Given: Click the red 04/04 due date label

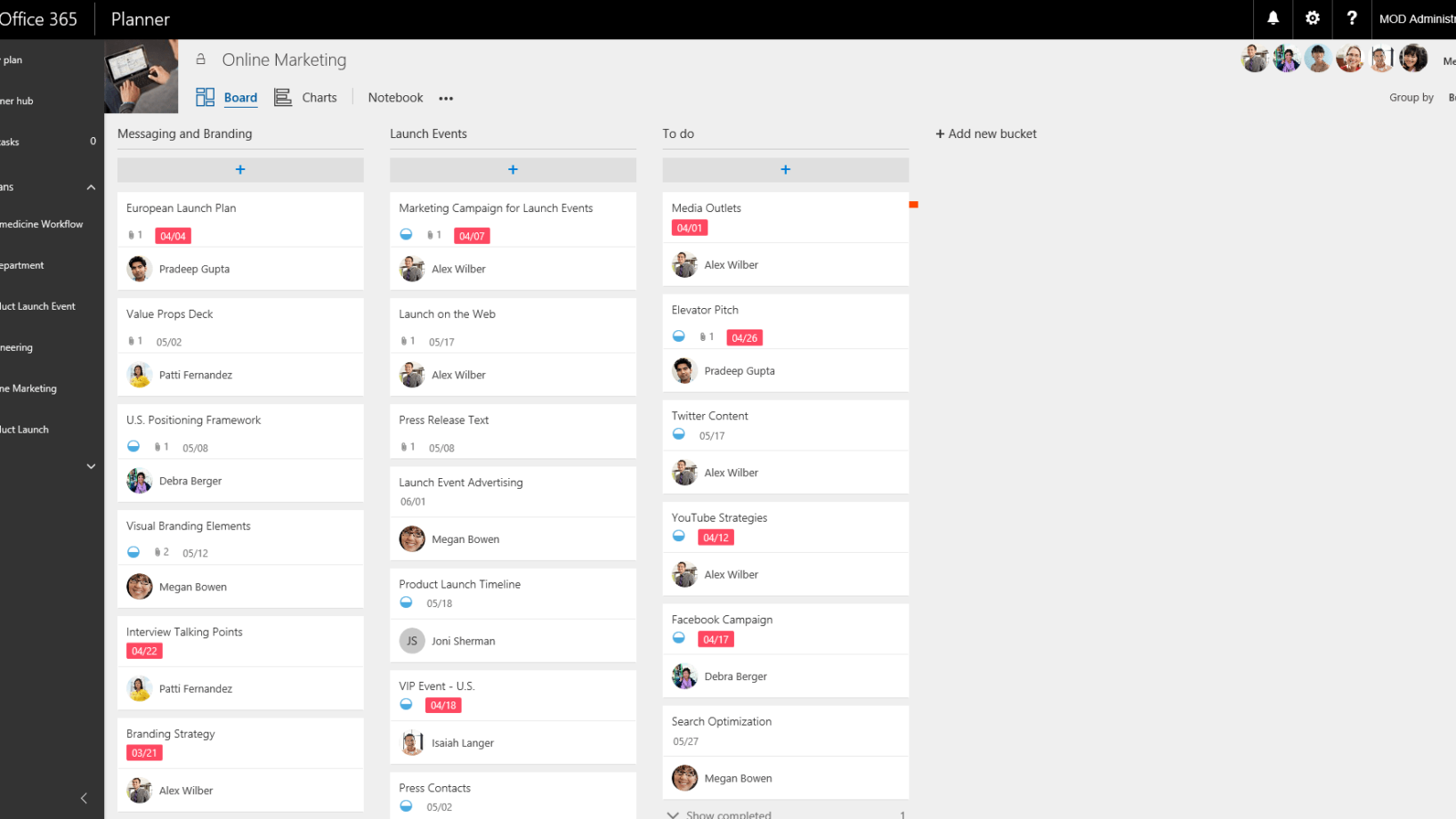Looking at the screenshot, I should [173, 236].
